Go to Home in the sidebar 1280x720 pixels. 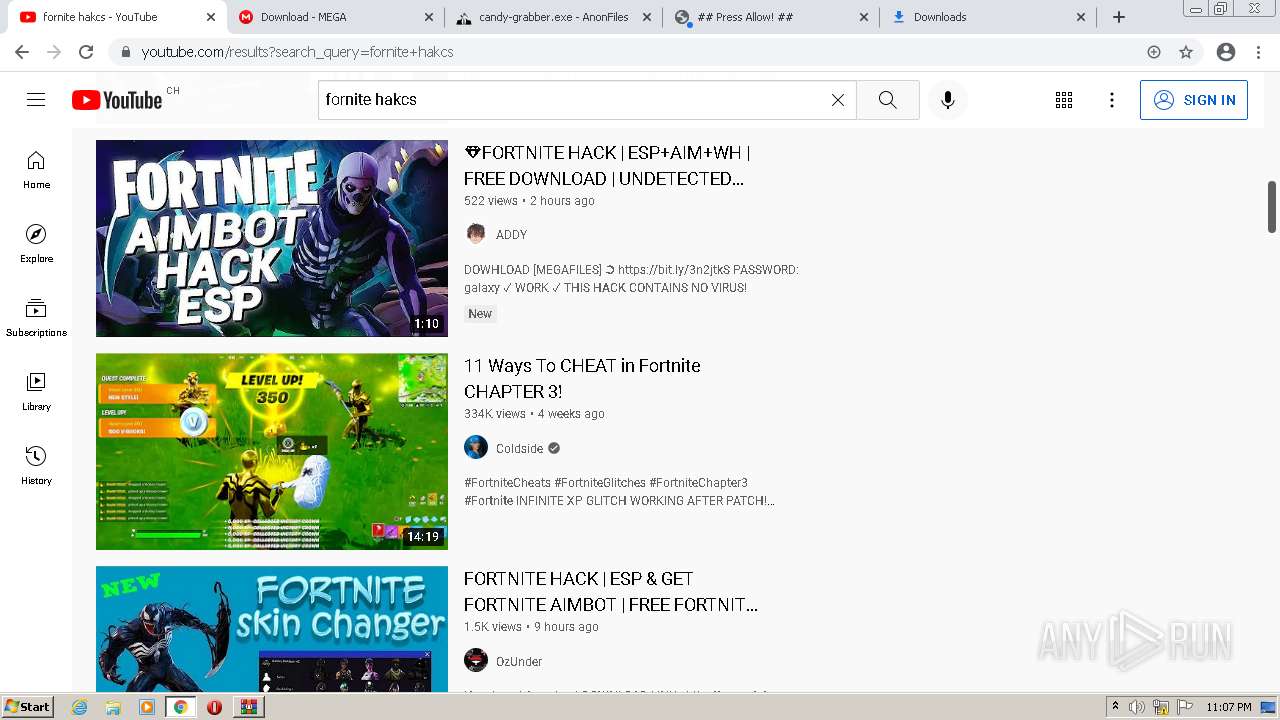pos(36,170)
